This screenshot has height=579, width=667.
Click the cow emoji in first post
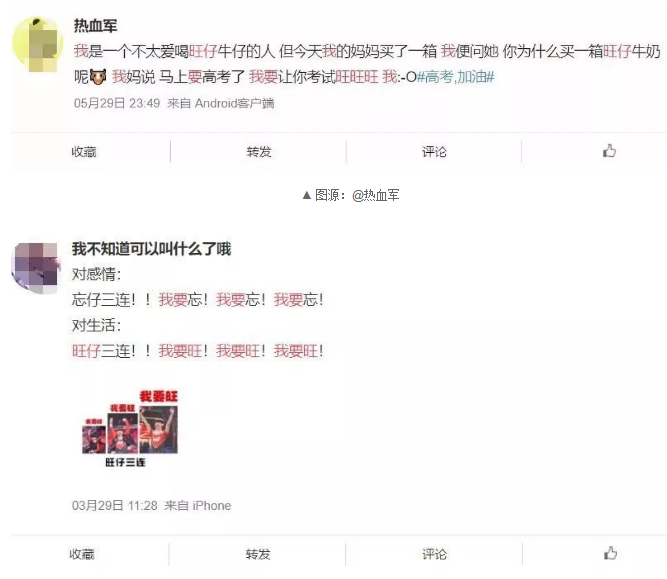click(98, 77)
